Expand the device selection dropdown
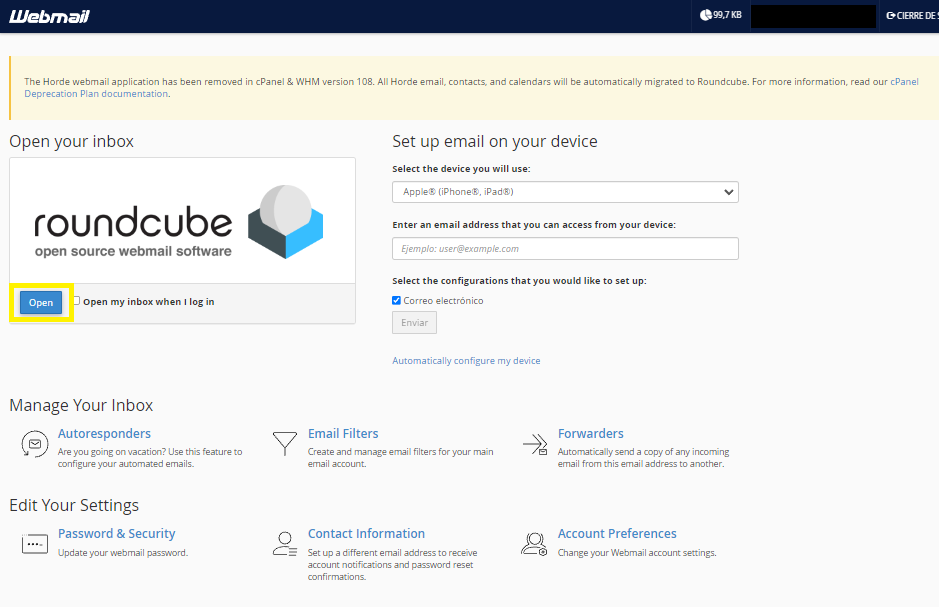This screenshot has height=607, width=939. click(565, 192)
